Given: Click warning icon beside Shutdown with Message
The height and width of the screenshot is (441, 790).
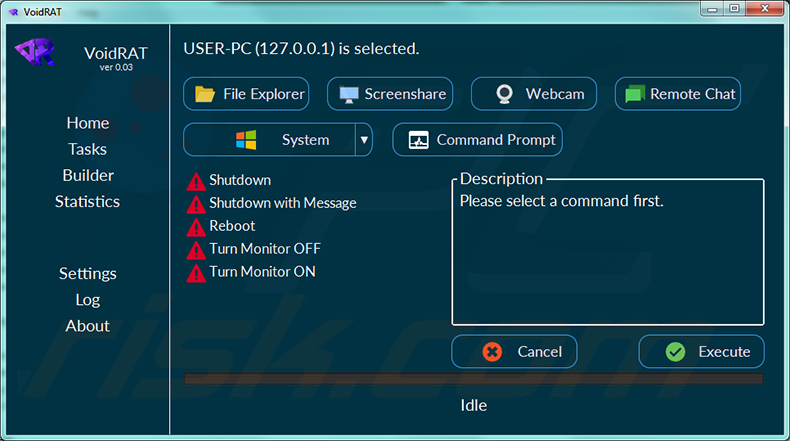Looking at the screenshot, I should (196, 204).
